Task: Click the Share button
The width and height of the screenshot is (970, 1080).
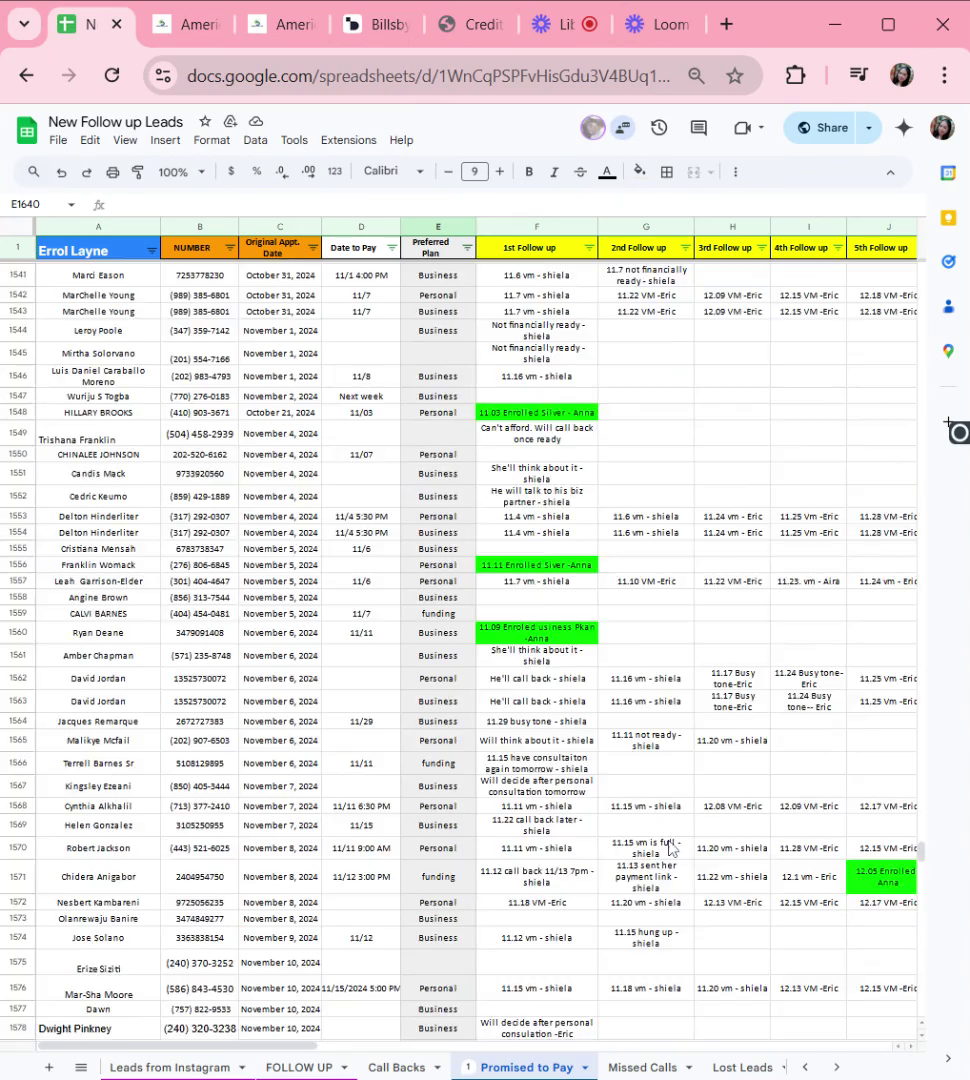Action: pos(823,128)
